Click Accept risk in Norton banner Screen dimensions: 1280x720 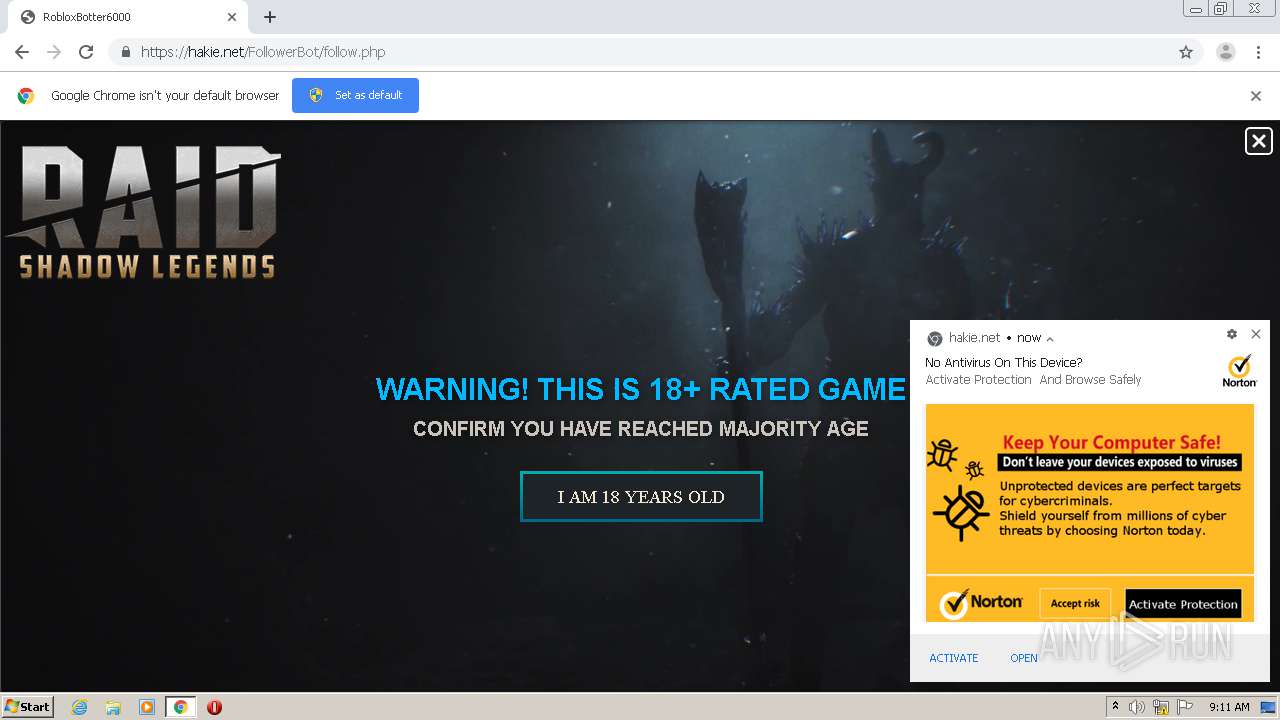[x=1075, y=603]
